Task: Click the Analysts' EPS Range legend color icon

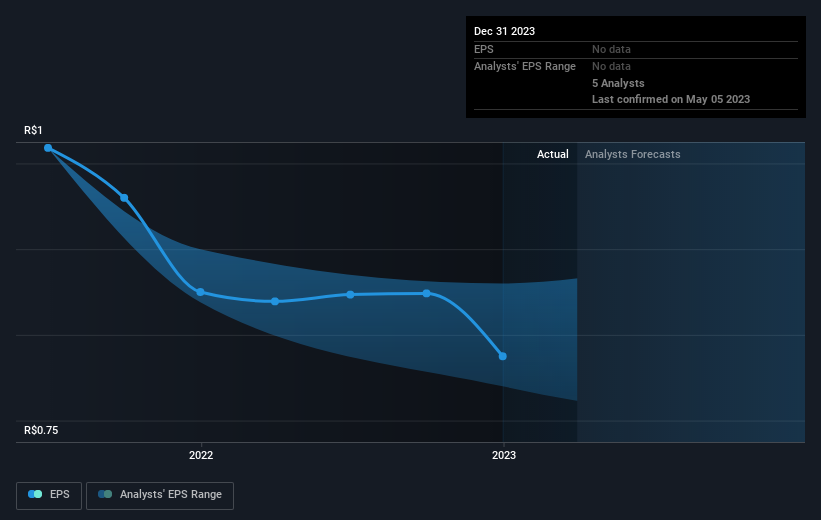Action: (x=105, y=494)
